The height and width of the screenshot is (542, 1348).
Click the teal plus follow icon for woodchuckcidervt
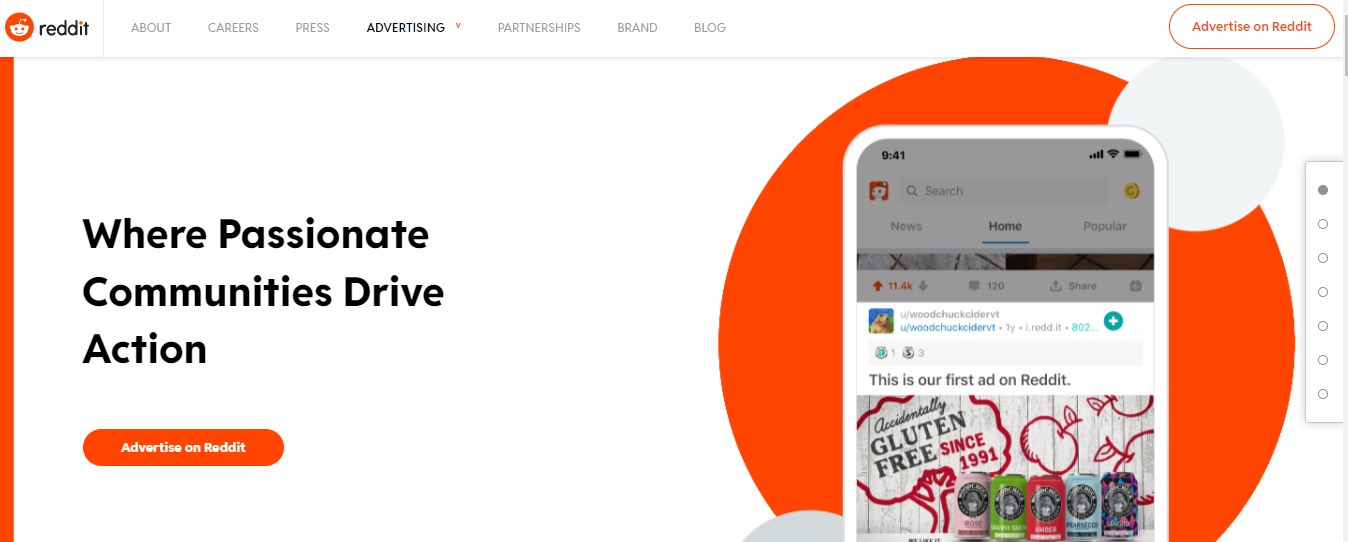coord(1113,321)
